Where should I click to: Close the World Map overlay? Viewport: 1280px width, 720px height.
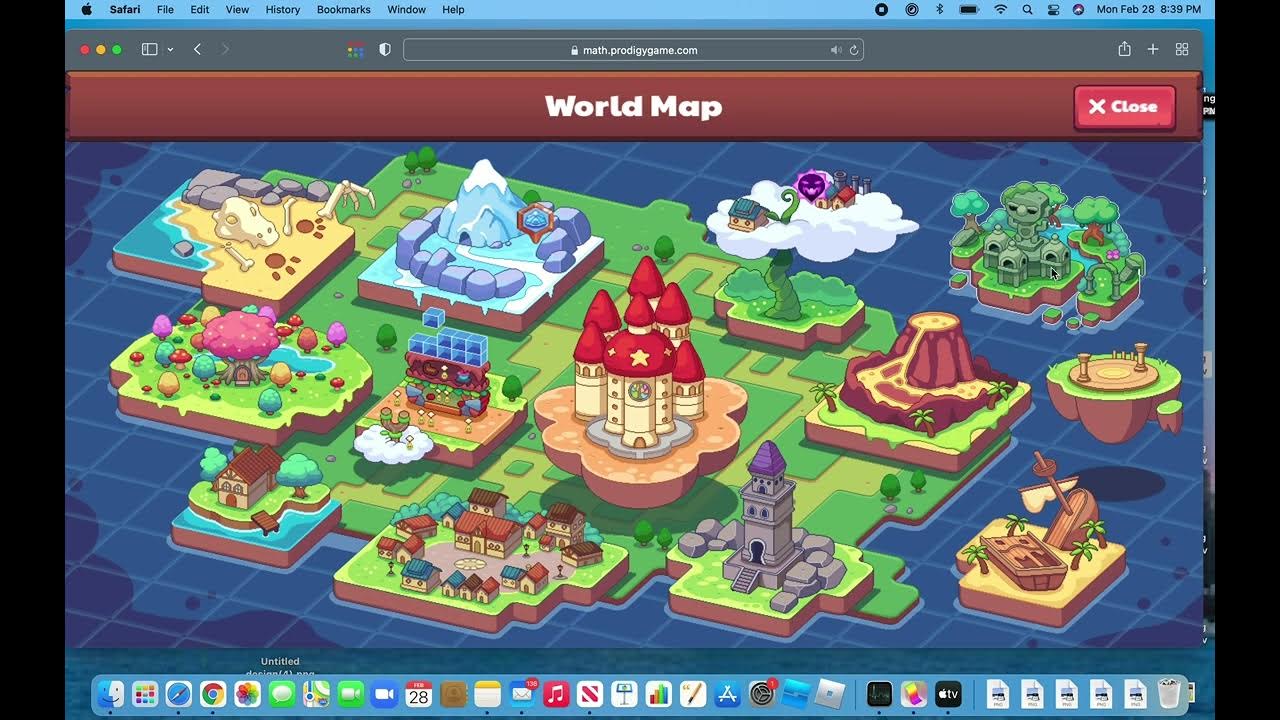click(1124, 107)
